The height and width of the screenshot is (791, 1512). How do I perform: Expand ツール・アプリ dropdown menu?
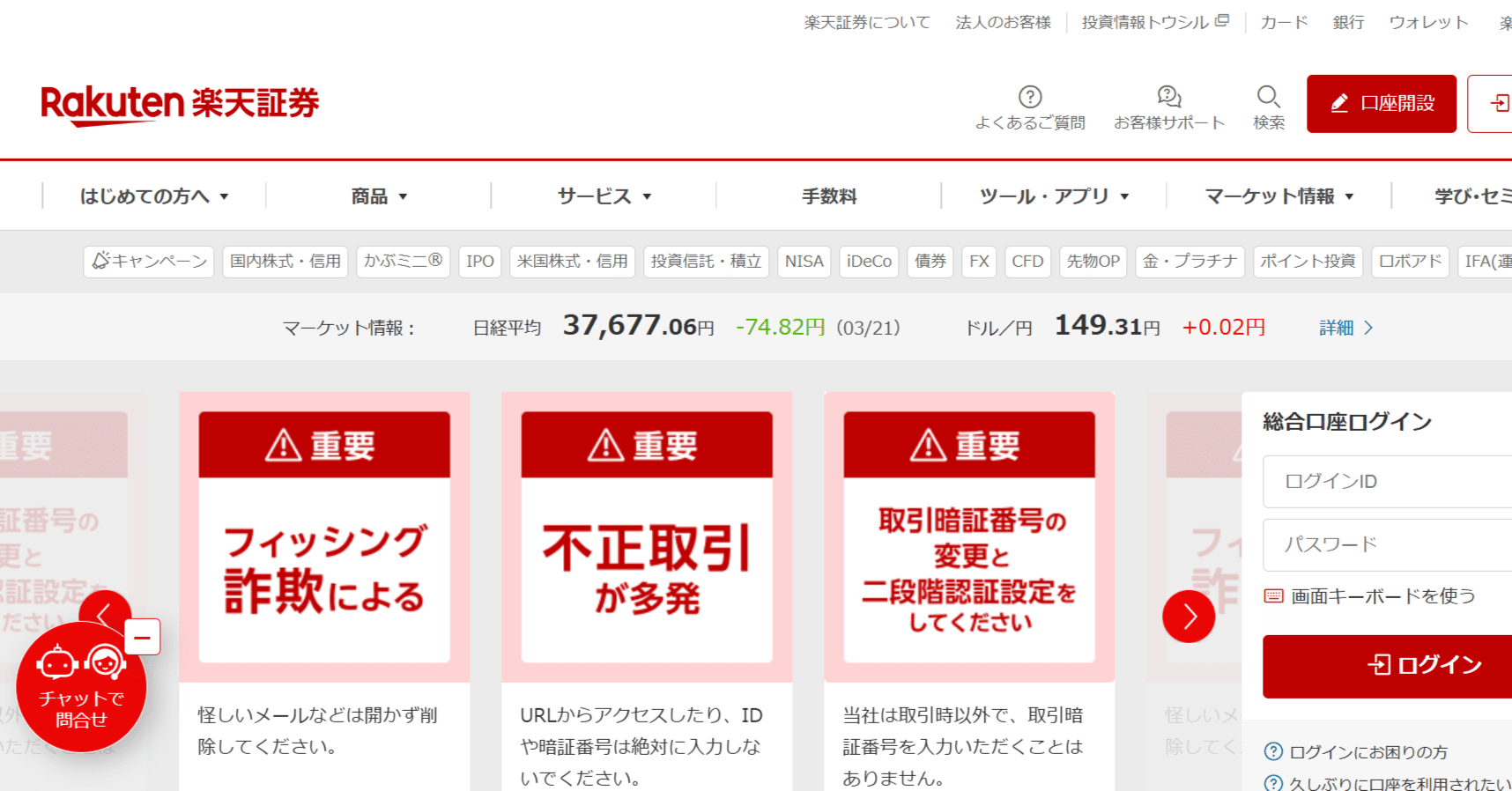point(1054,196)
